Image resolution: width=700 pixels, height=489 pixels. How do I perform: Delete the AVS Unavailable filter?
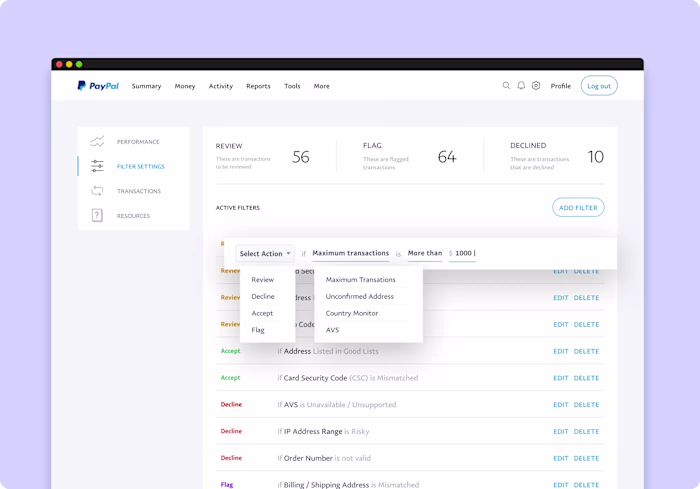tap(586, 405)
